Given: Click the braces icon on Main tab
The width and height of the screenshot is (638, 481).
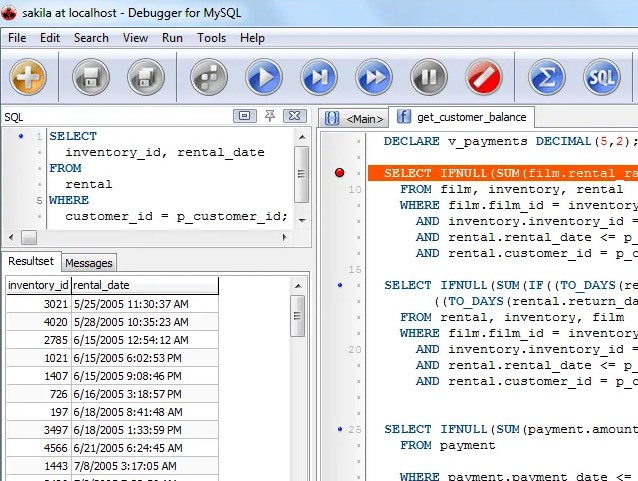Looking at the screenshot, I should [332, 118].
